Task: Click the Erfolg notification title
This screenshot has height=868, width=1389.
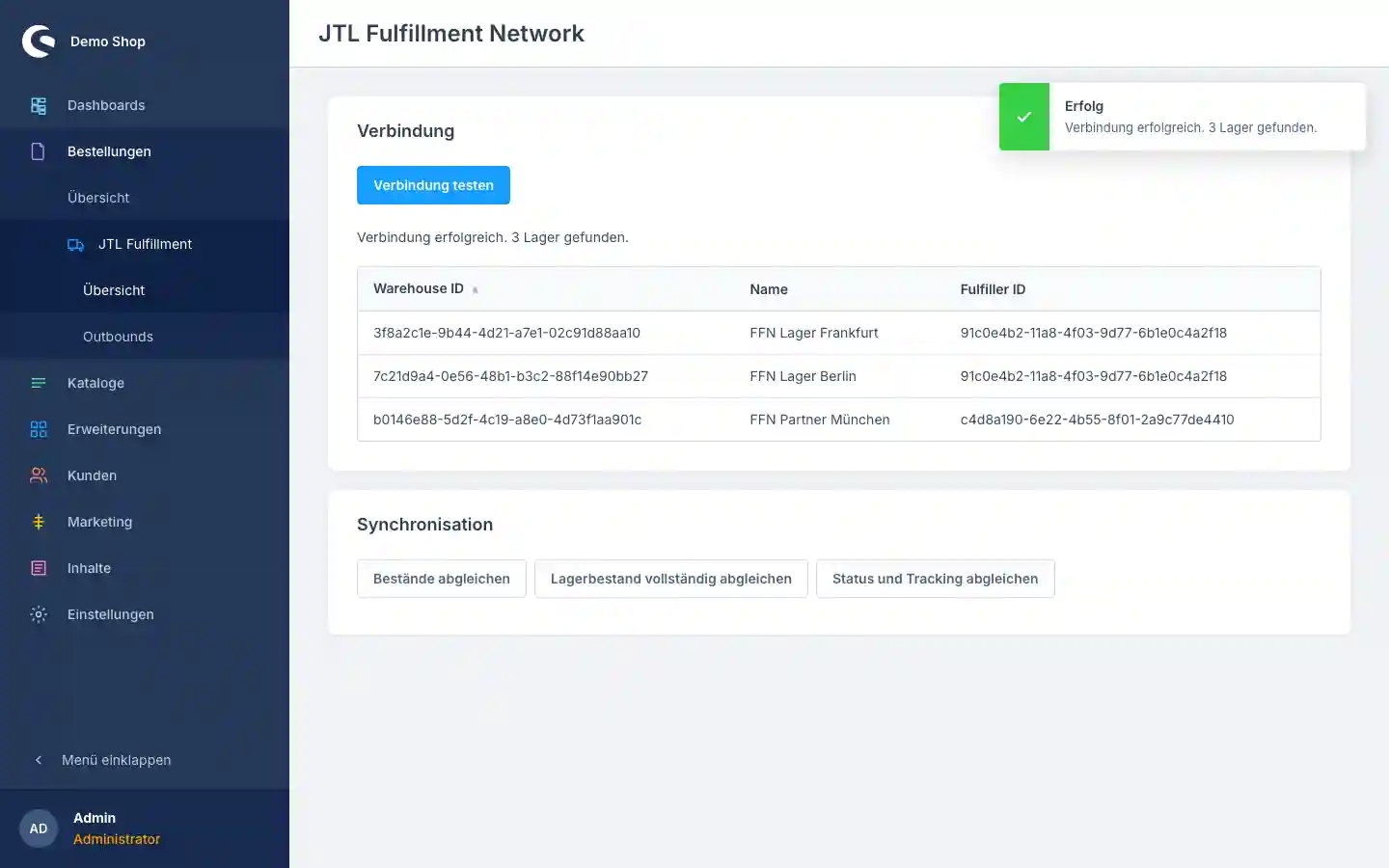Action: 1084,106
